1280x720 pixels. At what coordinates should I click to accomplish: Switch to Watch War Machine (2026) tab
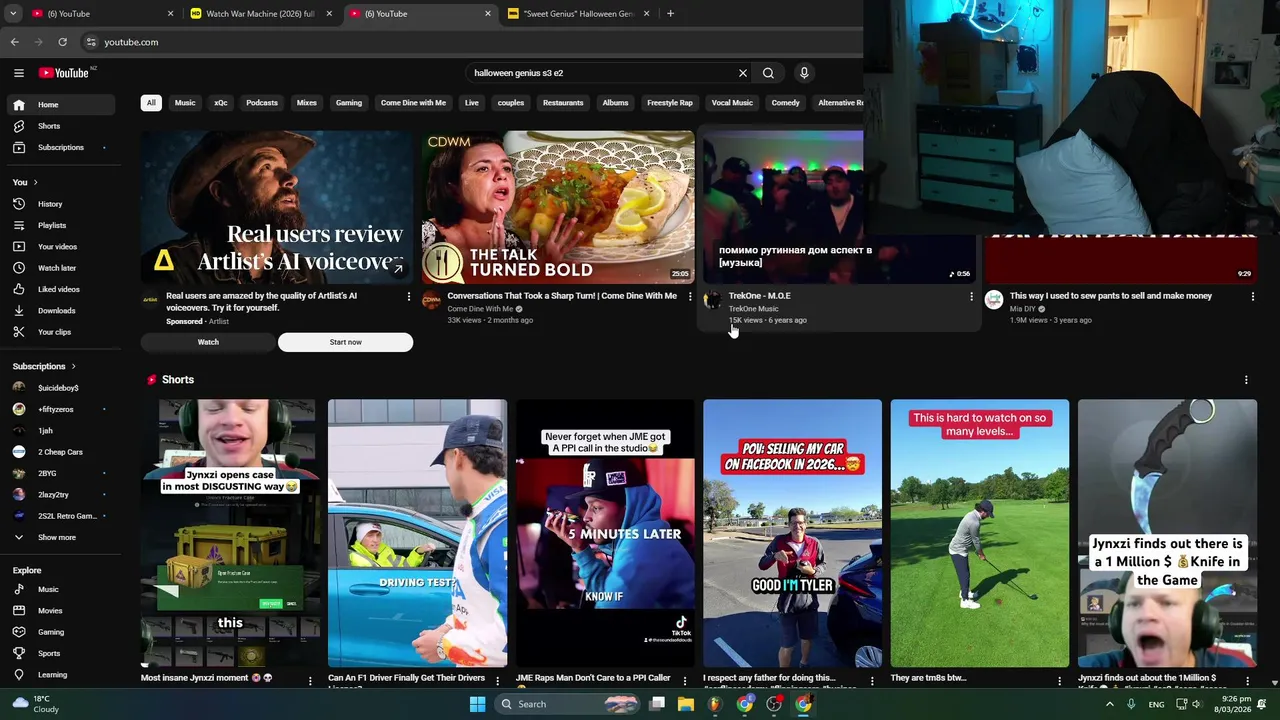coord(260,14)
